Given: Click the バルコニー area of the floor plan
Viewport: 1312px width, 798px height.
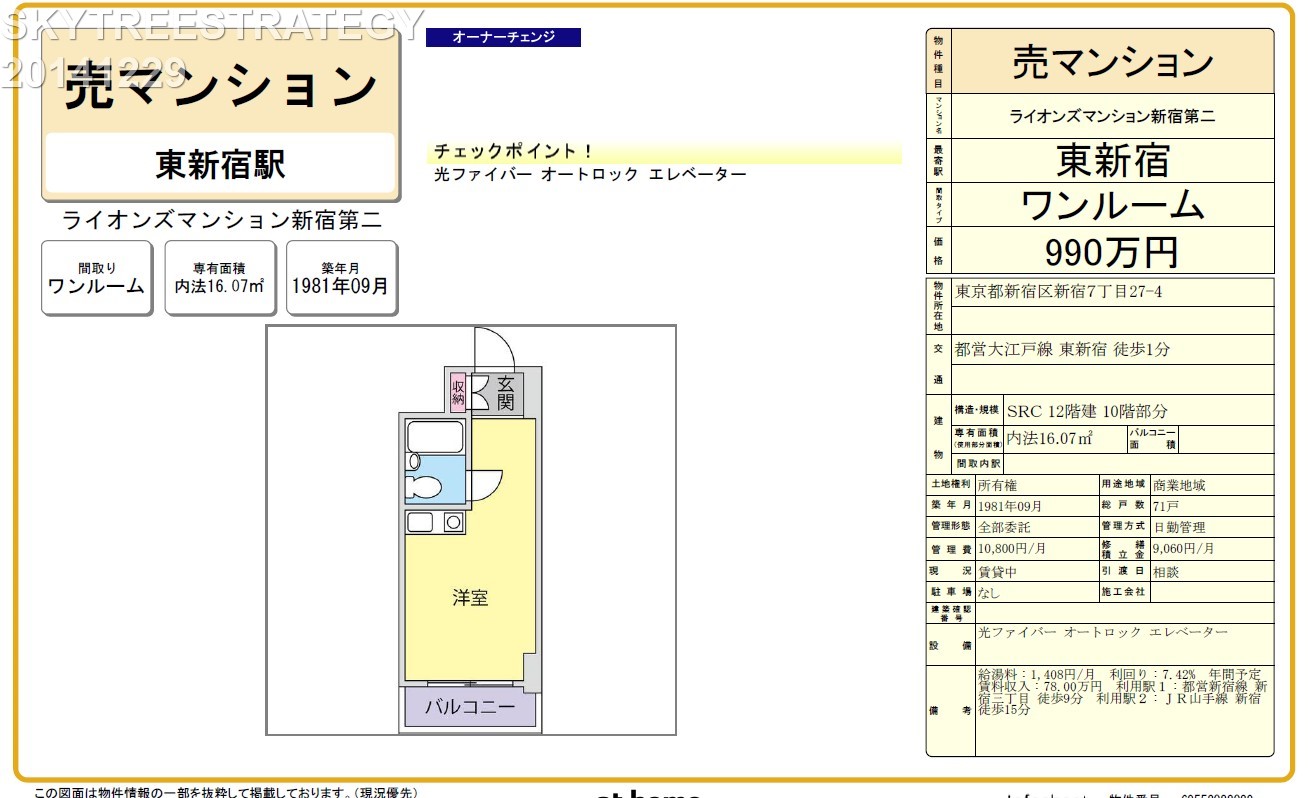Looking at the screenshot, I should tap(470, 708).
